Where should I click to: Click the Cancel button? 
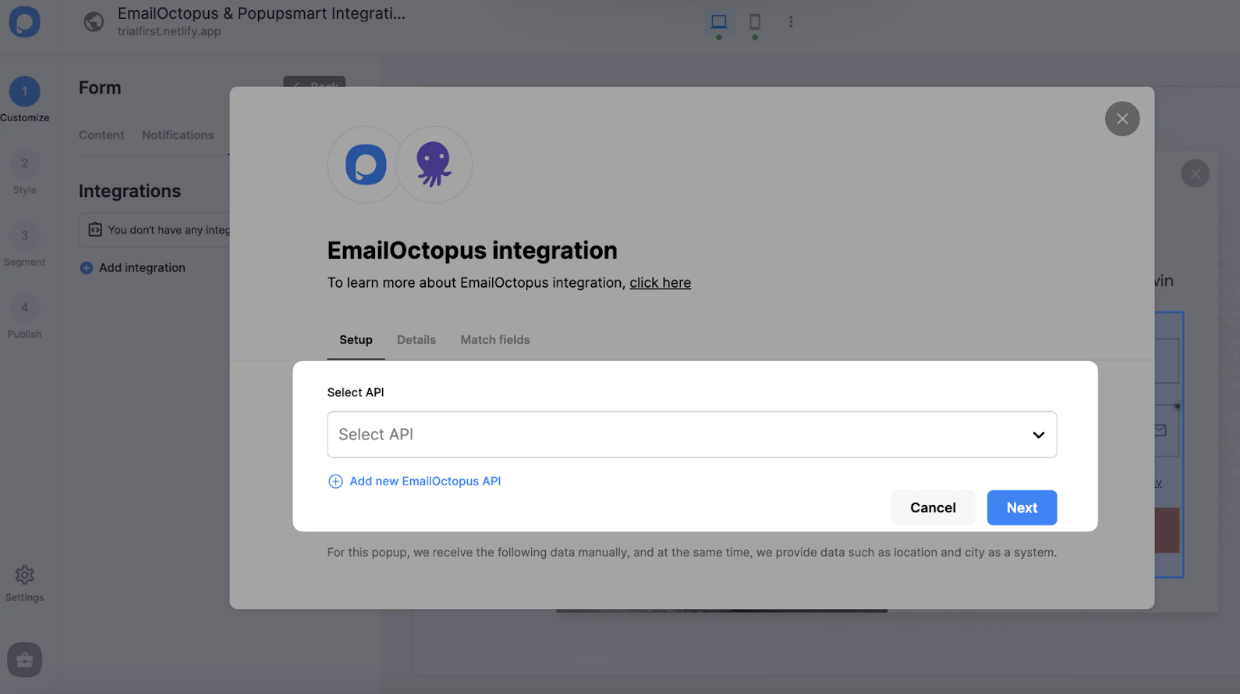click(933, 508)
